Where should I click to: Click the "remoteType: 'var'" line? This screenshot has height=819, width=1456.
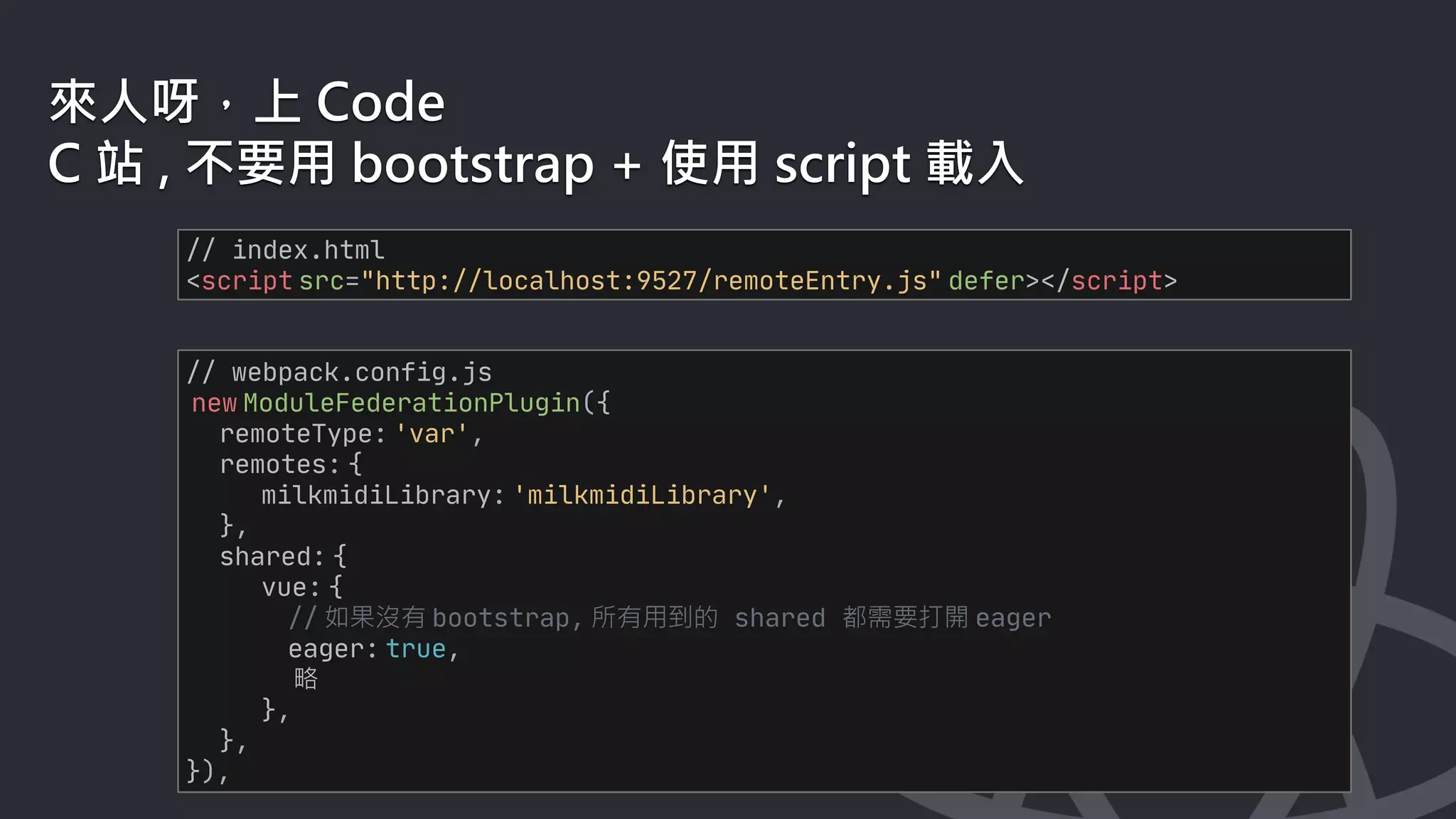click(x=351, y=434)
